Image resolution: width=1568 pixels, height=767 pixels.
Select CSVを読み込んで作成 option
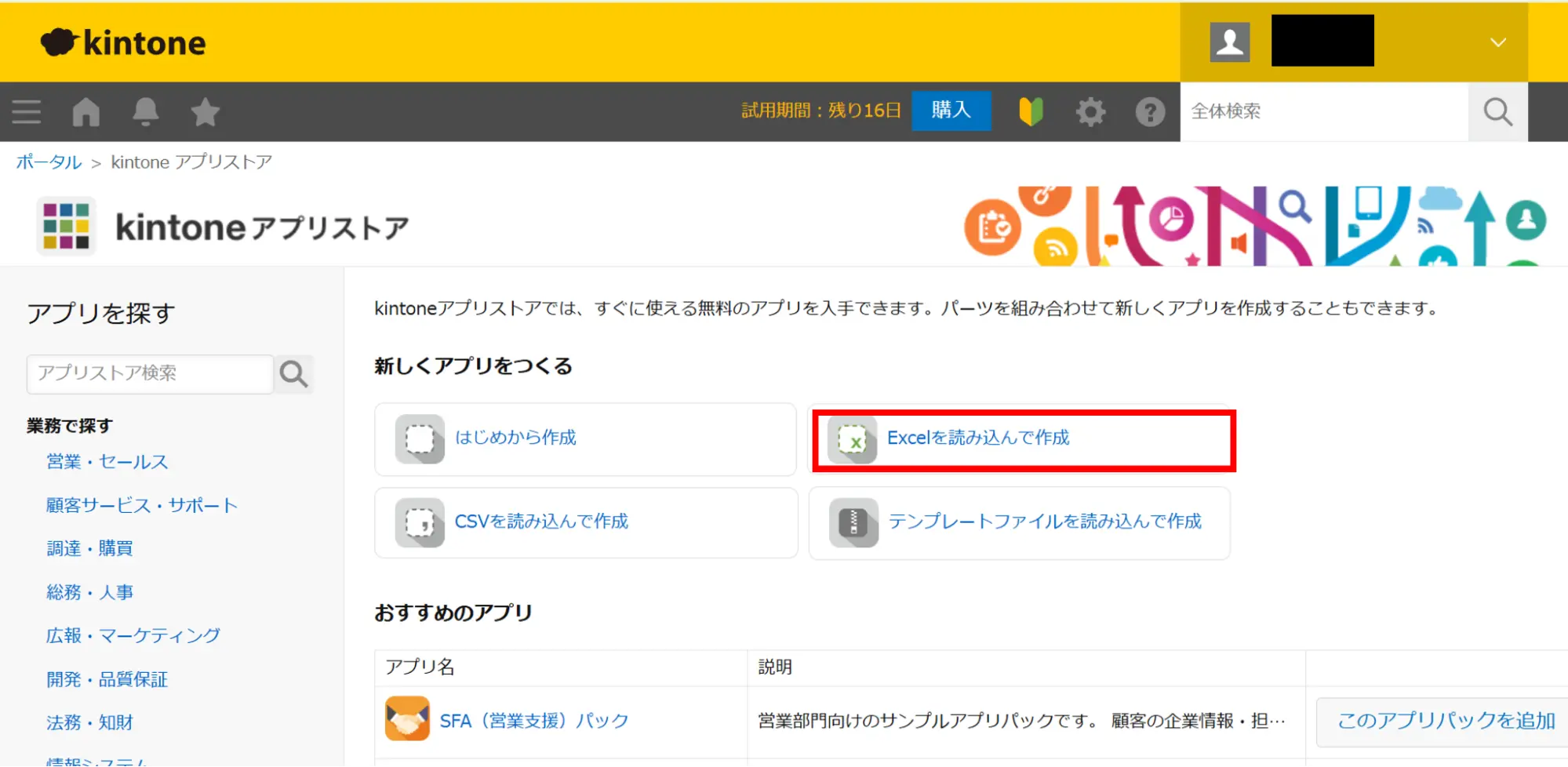[x=541, y=522]
